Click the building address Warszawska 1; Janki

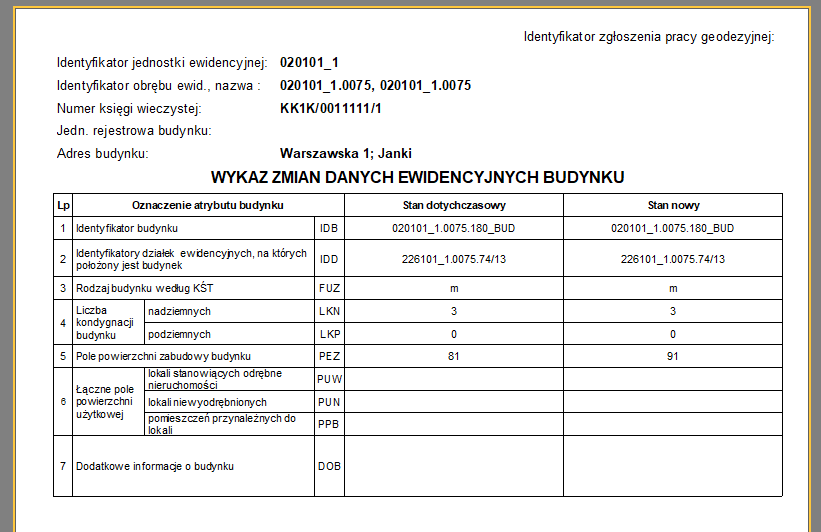pos(346,153)
